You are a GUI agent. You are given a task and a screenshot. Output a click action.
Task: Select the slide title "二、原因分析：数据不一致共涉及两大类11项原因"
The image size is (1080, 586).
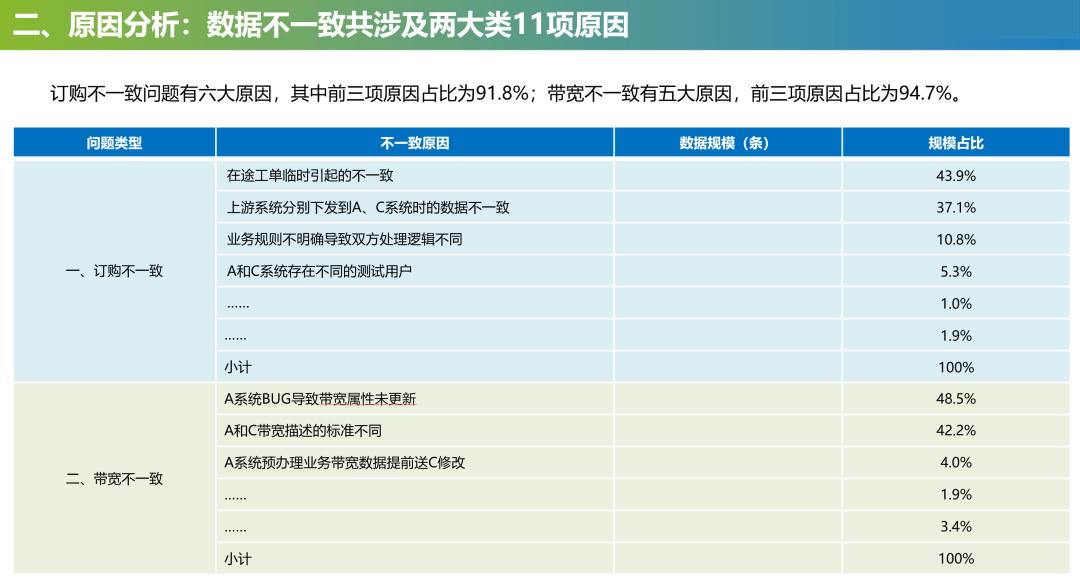[x=321, y=25]
